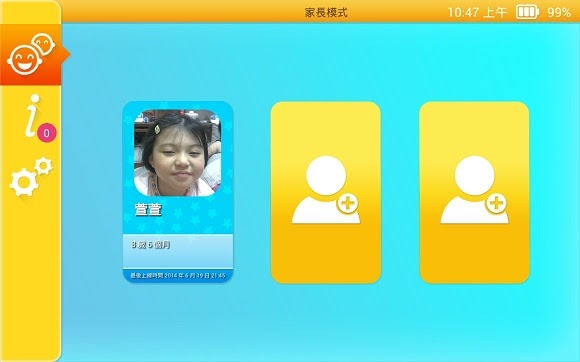
Task: Add a new profile using the middle yellow card
Action: click(x=326, y=193)
